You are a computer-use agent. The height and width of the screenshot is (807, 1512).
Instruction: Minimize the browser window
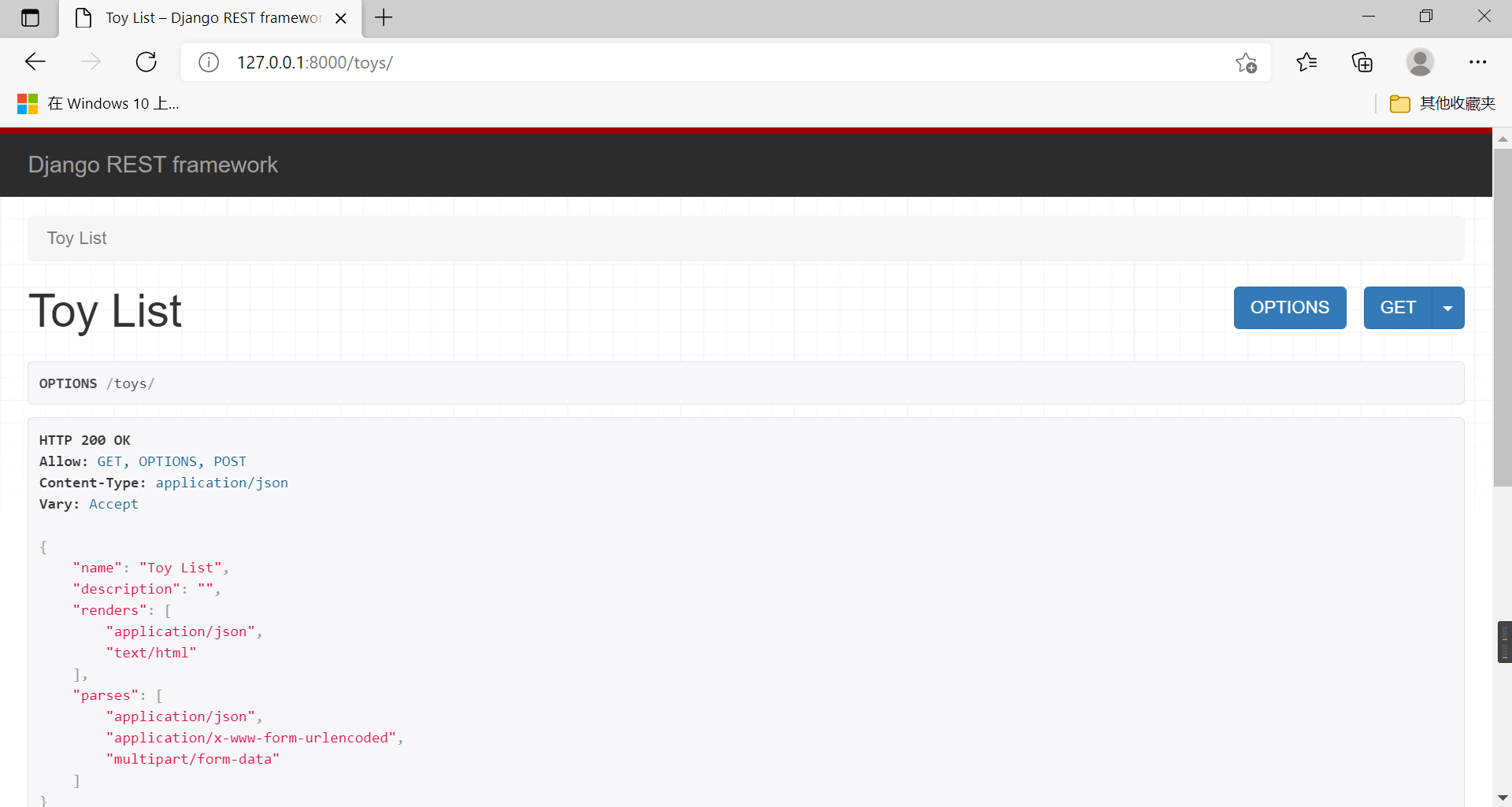pos(1369,17)
